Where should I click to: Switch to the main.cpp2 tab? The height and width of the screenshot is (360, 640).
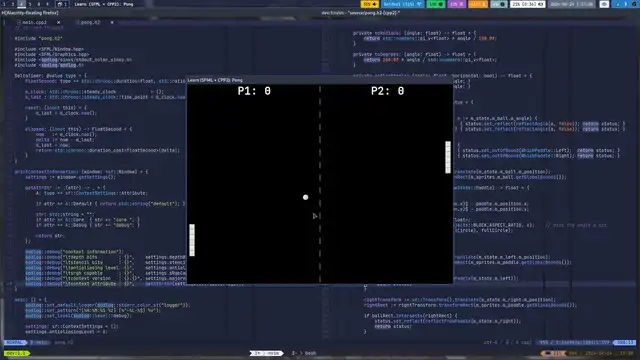pyautogui.click(x=34, y=22)
